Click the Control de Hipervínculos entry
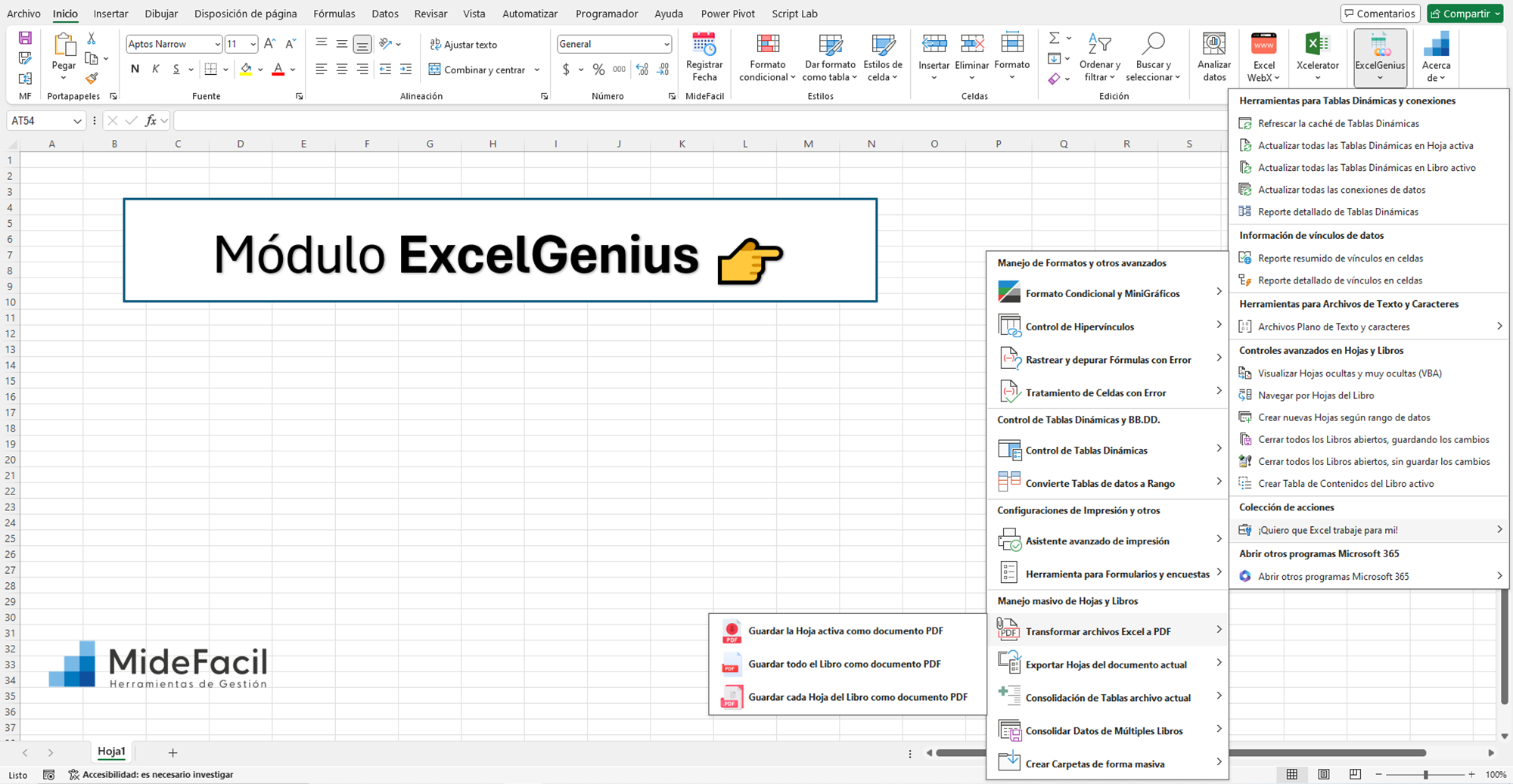The height and width of the screenshot is (784, 1513). point(1108,326)
